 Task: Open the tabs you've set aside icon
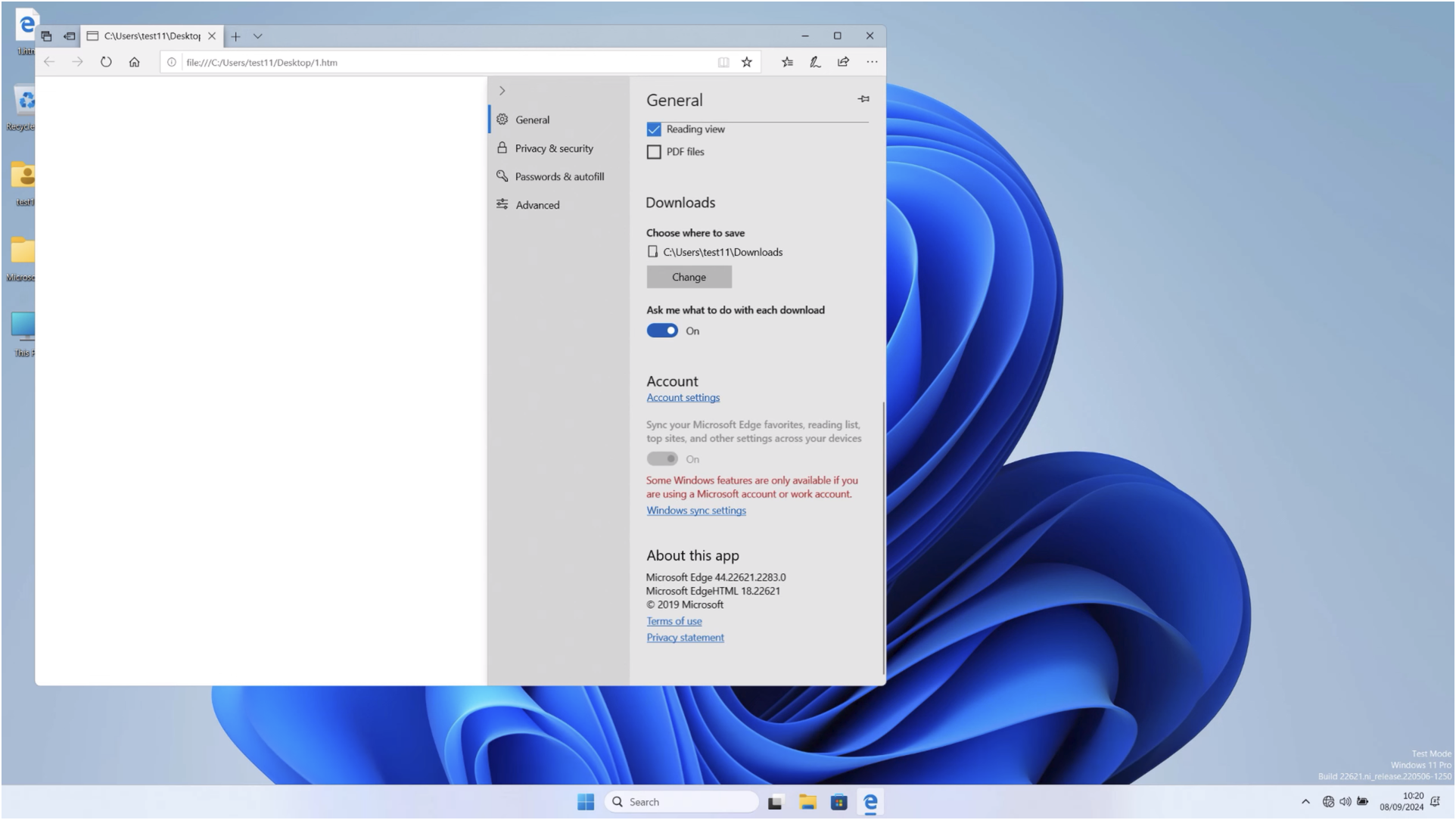click(46, 36)
